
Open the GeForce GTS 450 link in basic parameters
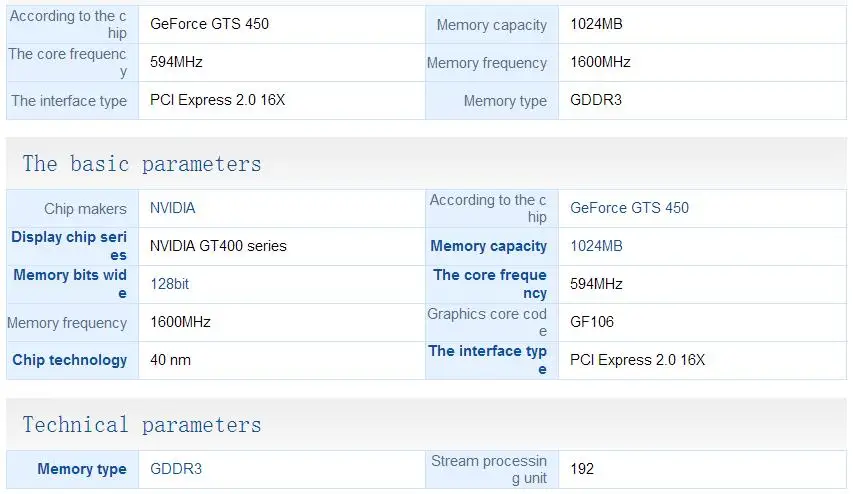click(629, 208)
